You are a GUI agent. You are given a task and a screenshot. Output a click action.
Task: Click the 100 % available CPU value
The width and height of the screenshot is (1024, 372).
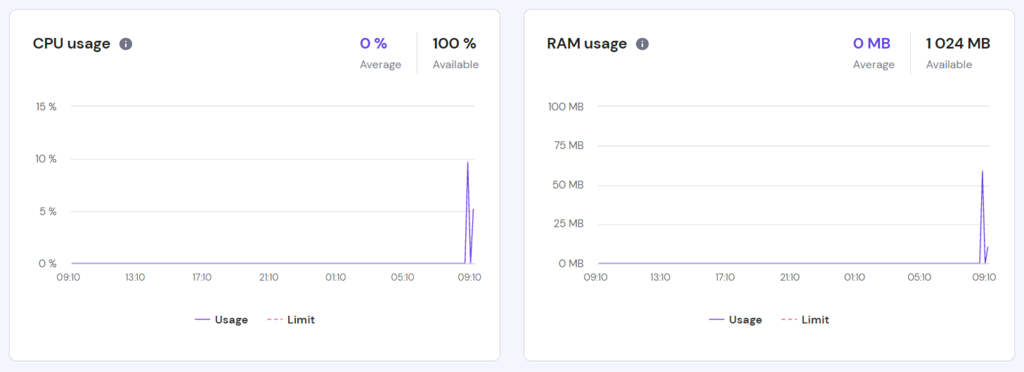[x=455, y=44]
